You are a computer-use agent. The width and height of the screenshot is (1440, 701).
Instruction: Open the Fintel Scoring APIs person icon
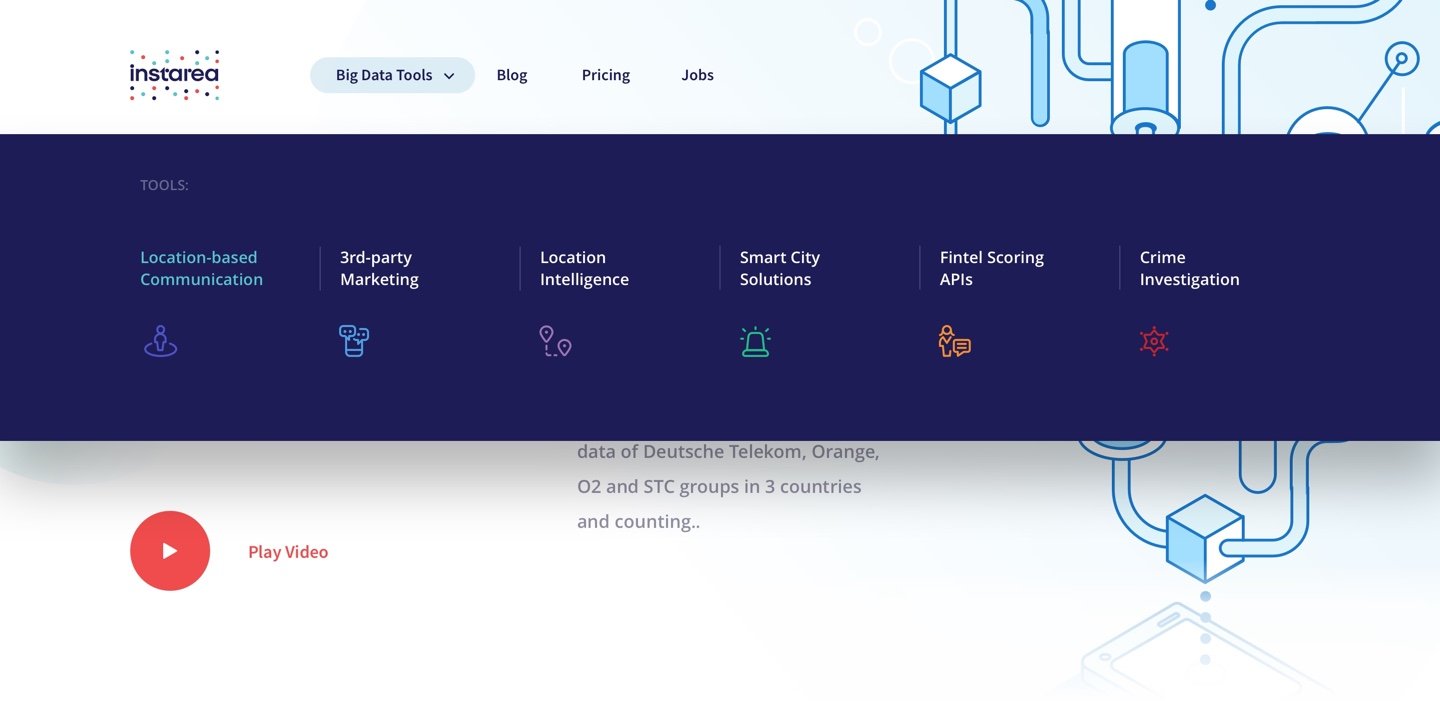pyautogui.click(x=954, y=341)
